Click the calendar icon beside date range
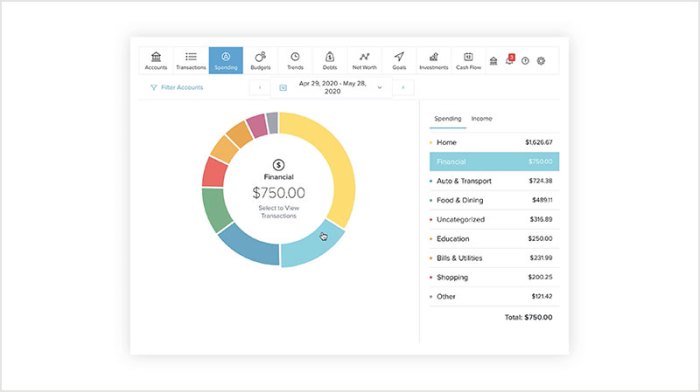This screenshot has width=700, height=392. tap(283, 88)
